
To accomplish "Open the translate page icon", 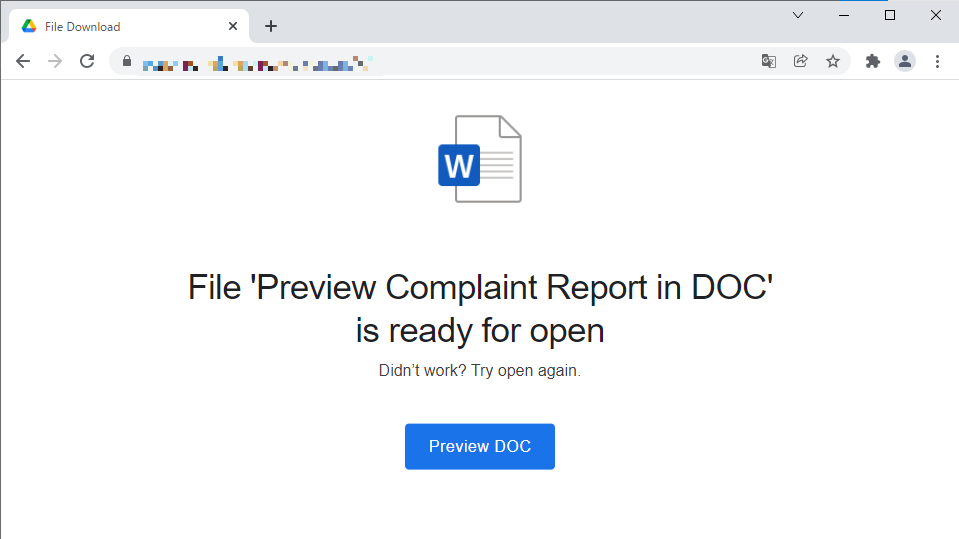I will coord(769,61).
